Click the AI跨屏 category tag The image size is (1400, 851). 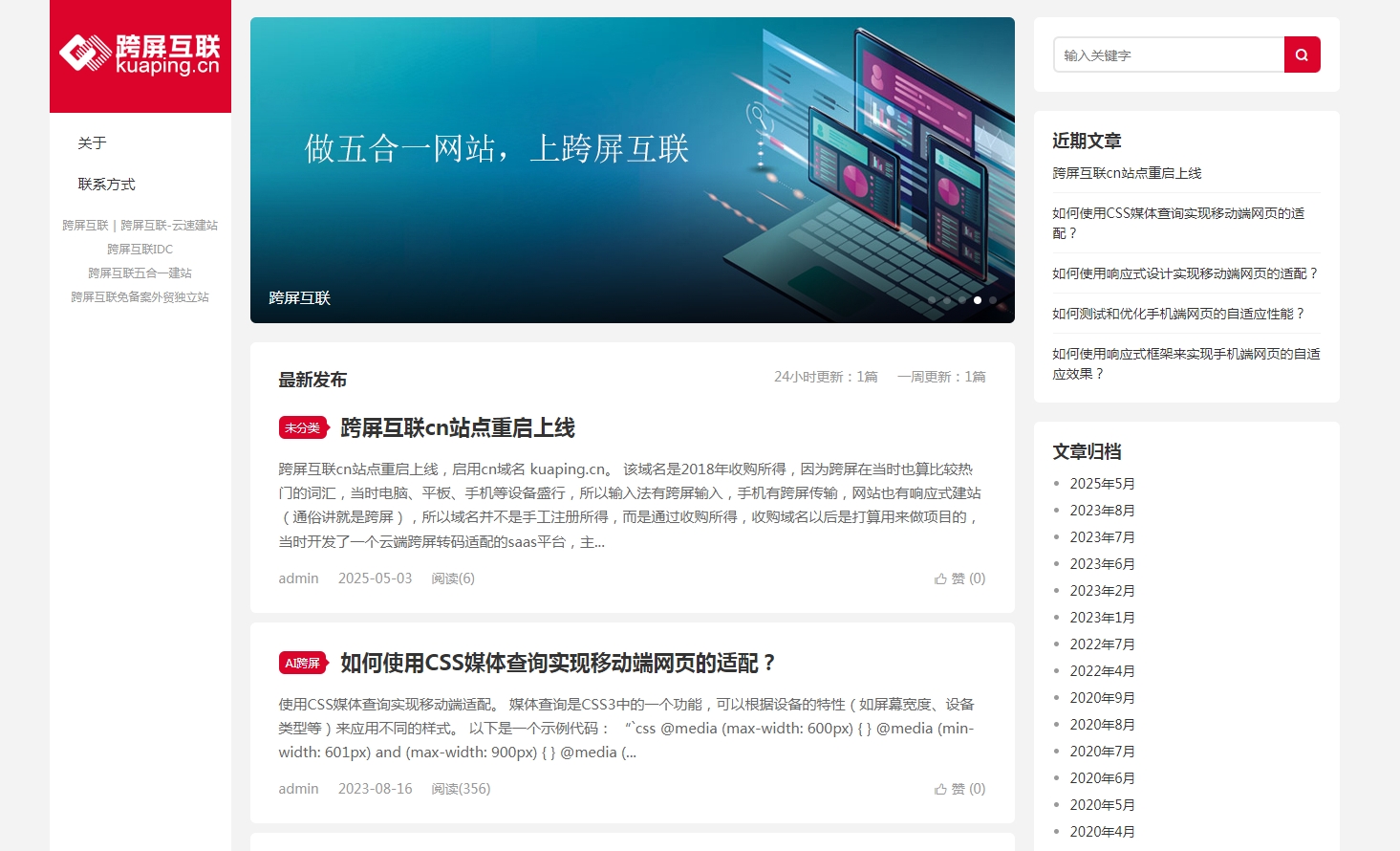point(303,663)
